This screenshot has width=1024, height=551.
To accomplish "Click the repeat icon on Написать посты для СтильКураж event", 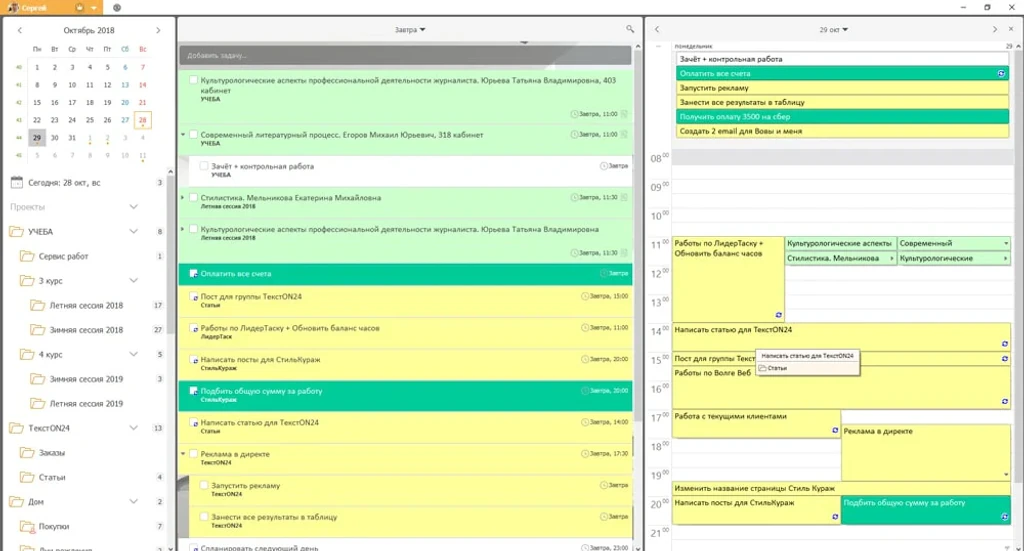I will [835, 516].
